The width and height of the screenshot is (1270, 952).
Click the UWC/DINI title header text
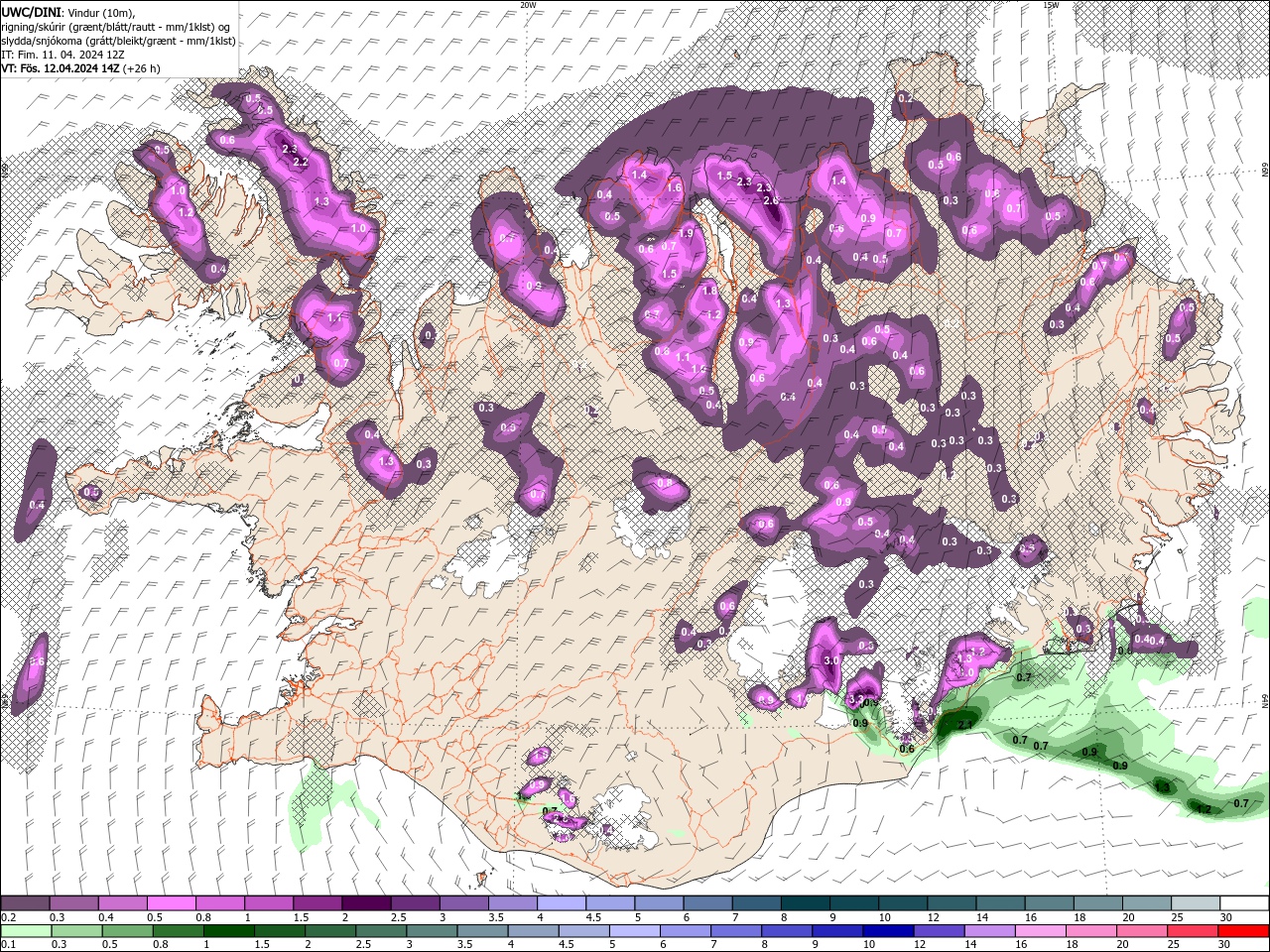[31, 11]
